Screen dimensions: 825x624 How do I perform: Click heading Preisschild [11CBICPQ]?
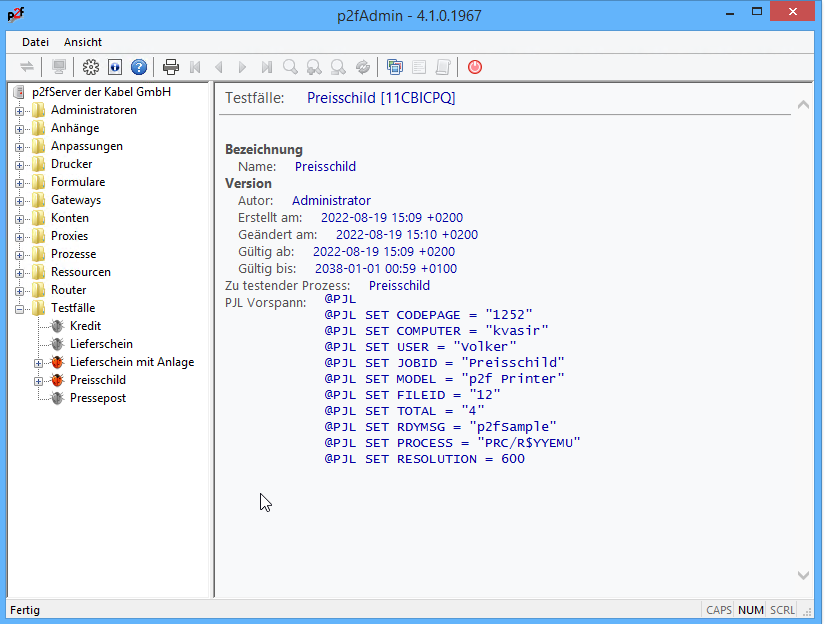[381, 98]
